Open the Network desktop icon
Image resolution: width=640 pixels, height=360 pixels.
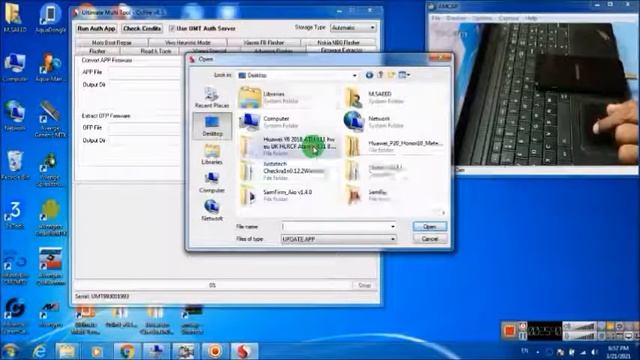tap(15, 116)
